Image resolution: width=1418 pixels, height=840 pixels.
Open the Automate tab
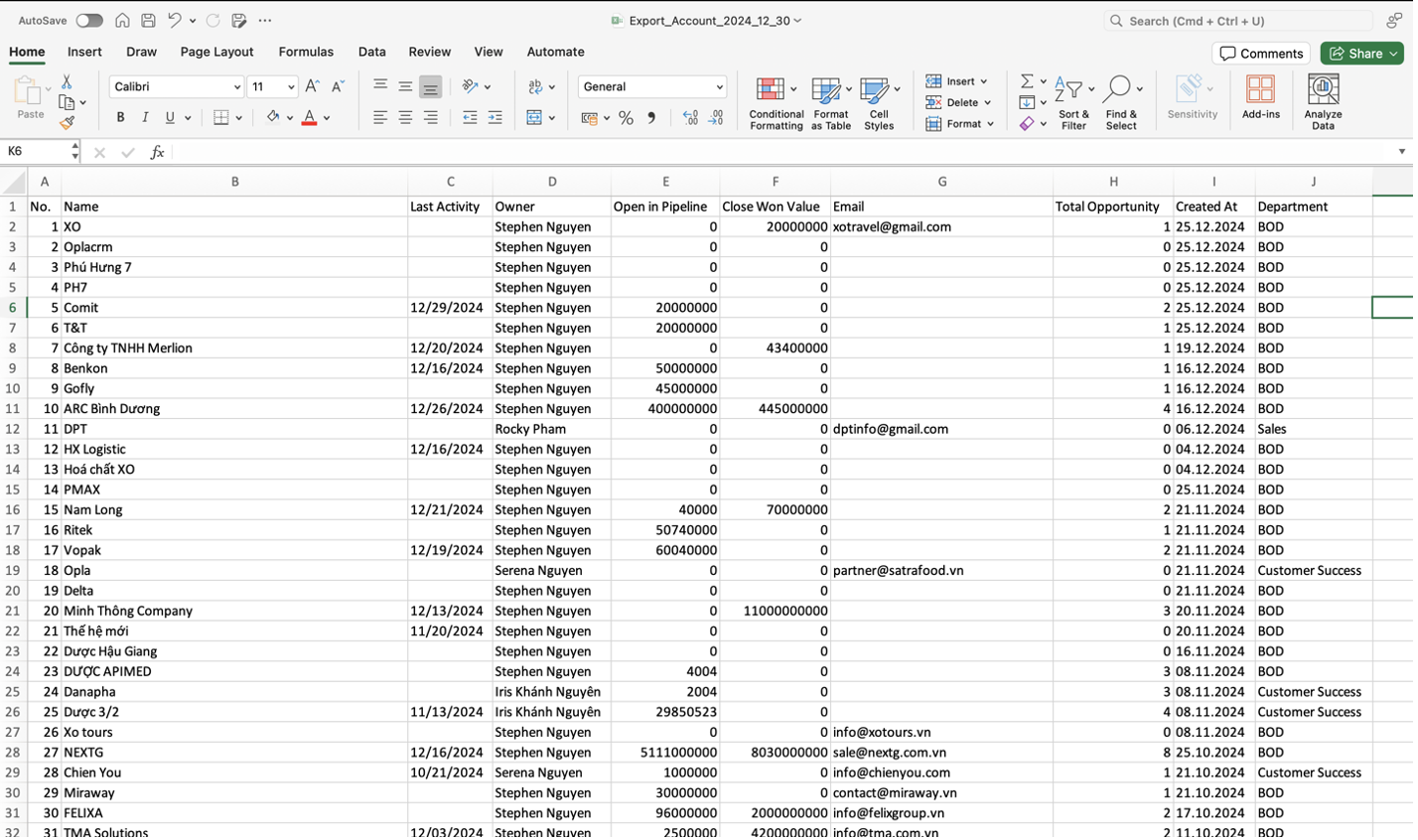click(x=557, y=53)
